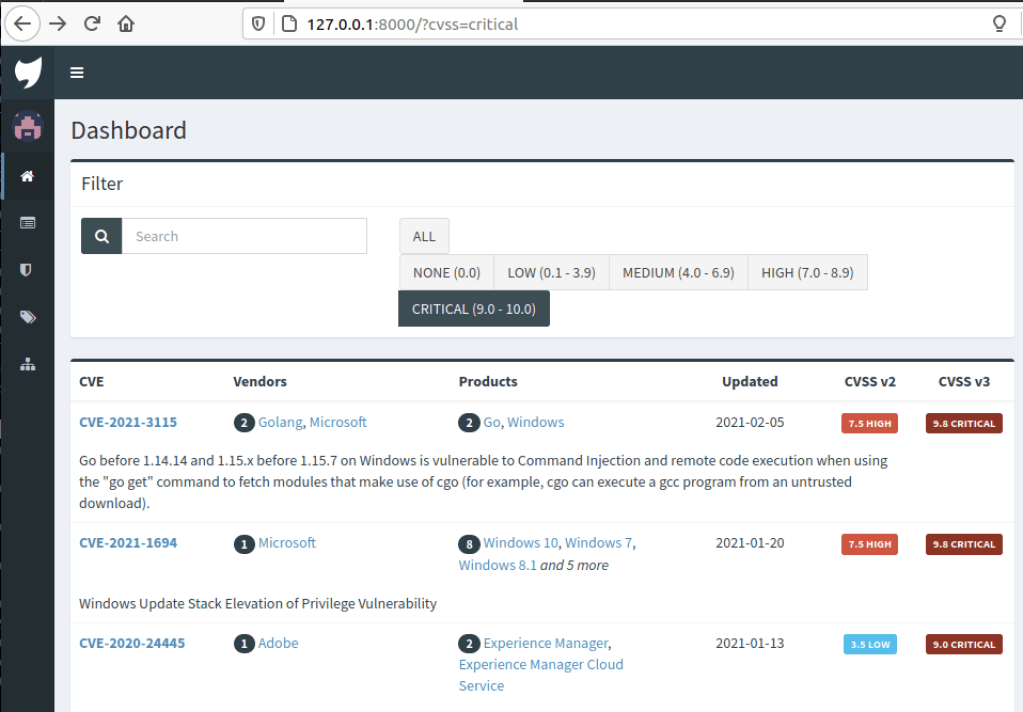The image size is (1023, 712).
Task: Focus the Search input field
Action: (244, 236)
